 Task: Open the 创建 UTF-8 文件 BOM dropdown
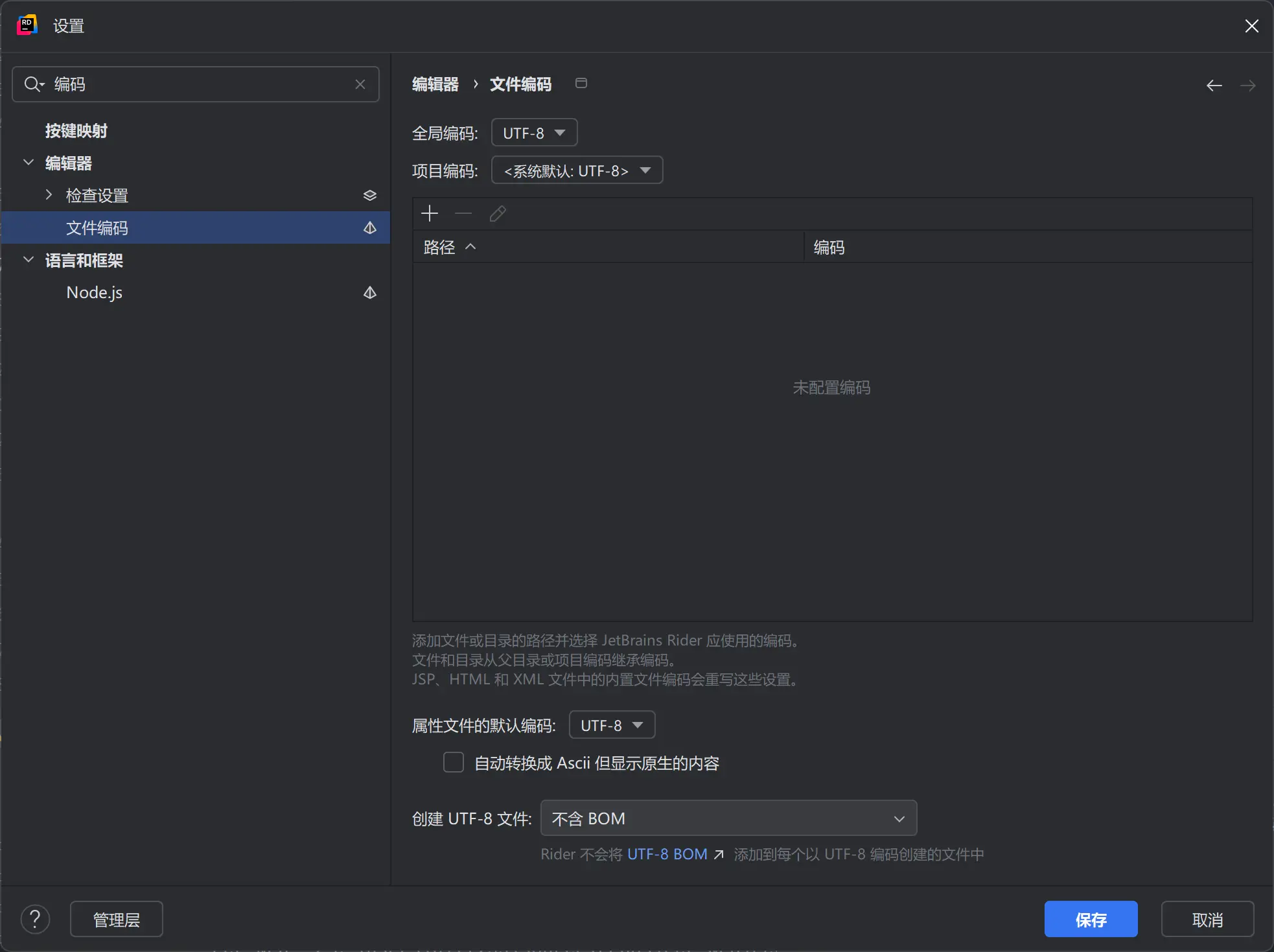pyautogui.click(x=729, y=818)
